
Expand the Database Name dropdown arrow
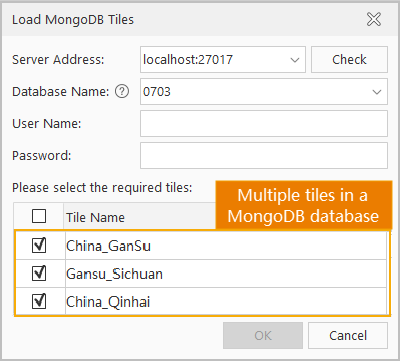point(377,92)
